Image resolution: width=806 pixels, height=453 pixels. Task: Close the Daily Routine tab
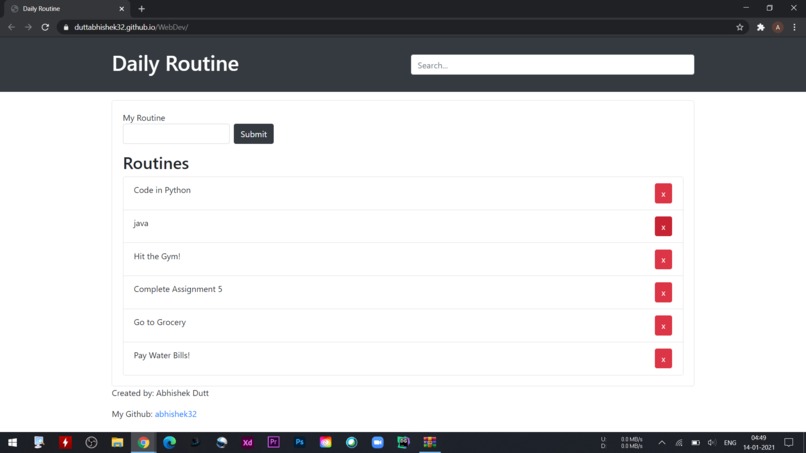point(121,9)
